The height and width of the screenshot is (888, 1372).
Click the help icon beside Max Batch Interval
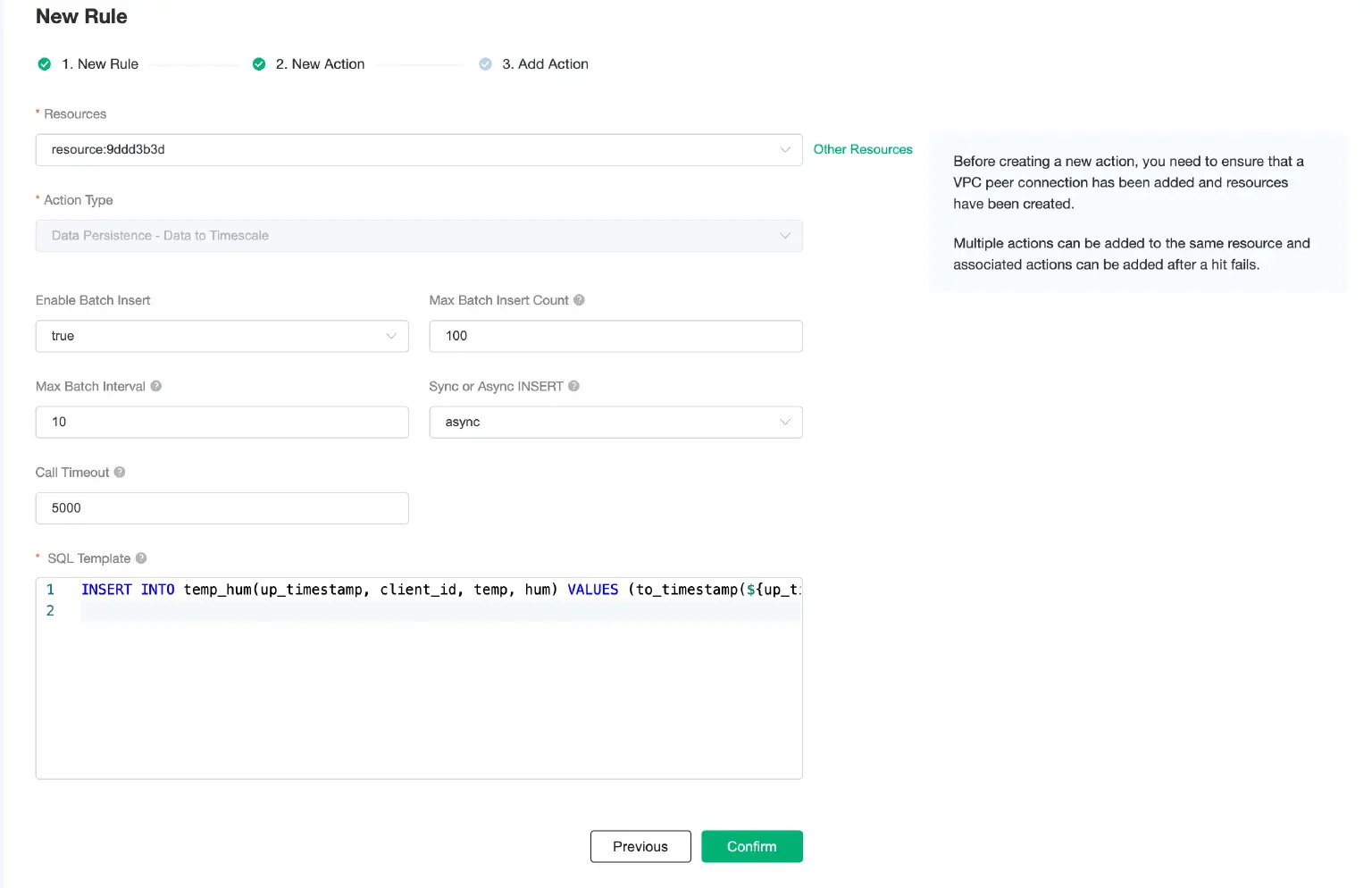[x=156, y=386]
